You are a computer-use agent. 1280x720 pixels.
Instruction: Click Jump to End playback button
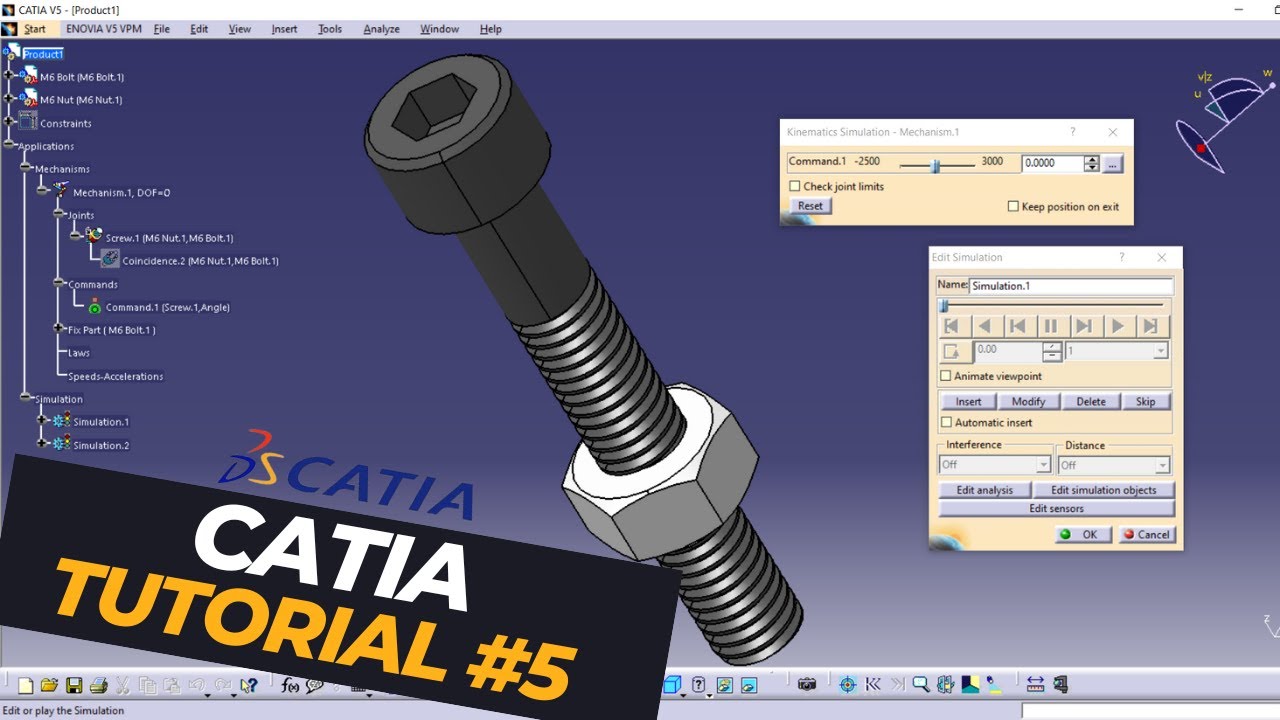[1151, 326]
